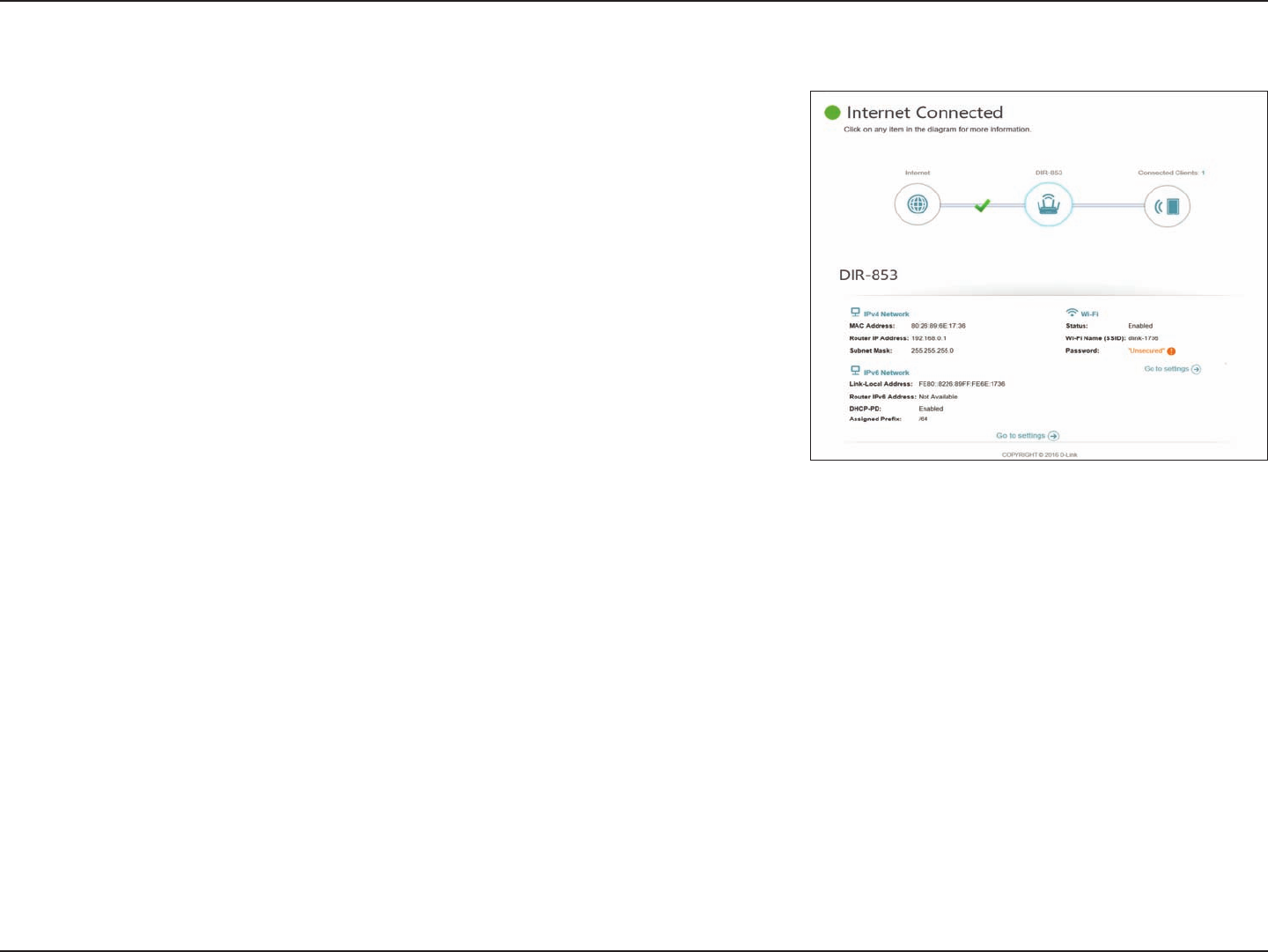Click the DHCP-PD "Enabled" value
1268x952 pixels.
(x=931, y=409)
